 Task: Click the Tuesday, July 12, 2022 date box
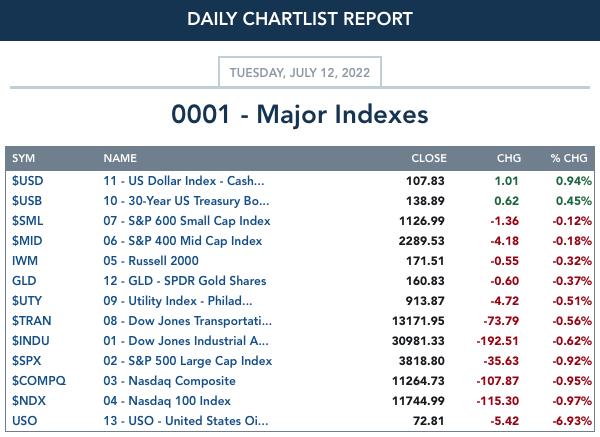300,72
